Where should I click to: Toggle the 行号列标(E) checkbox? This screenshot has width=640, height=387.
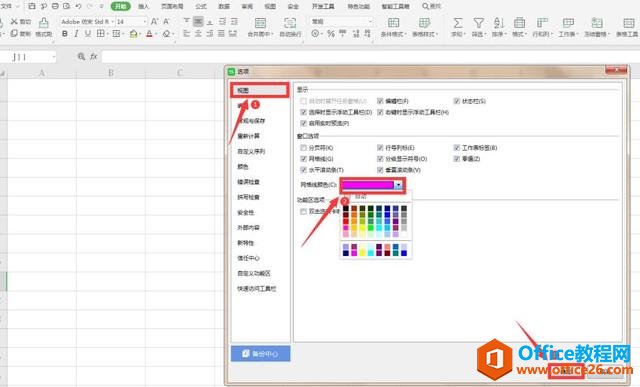[380, 147]
